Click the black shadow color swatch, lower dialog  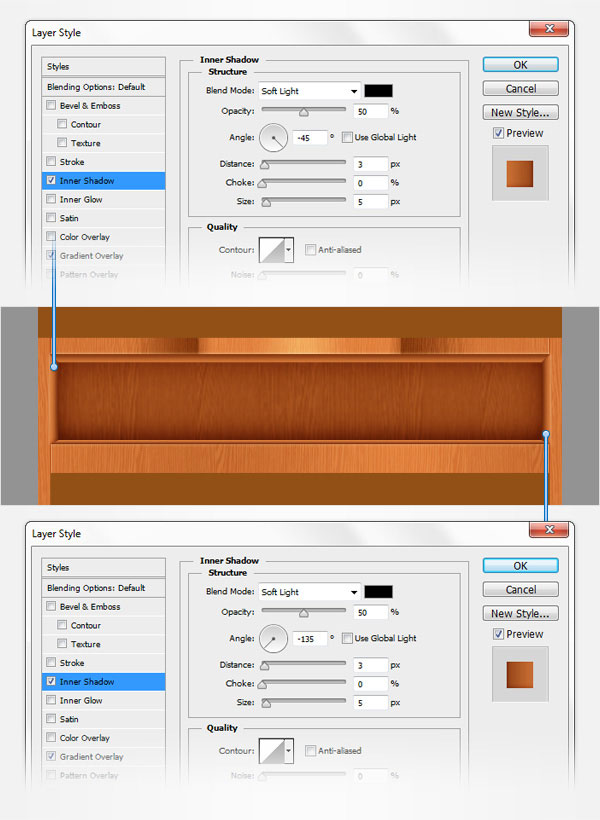(x=378, y=591)
